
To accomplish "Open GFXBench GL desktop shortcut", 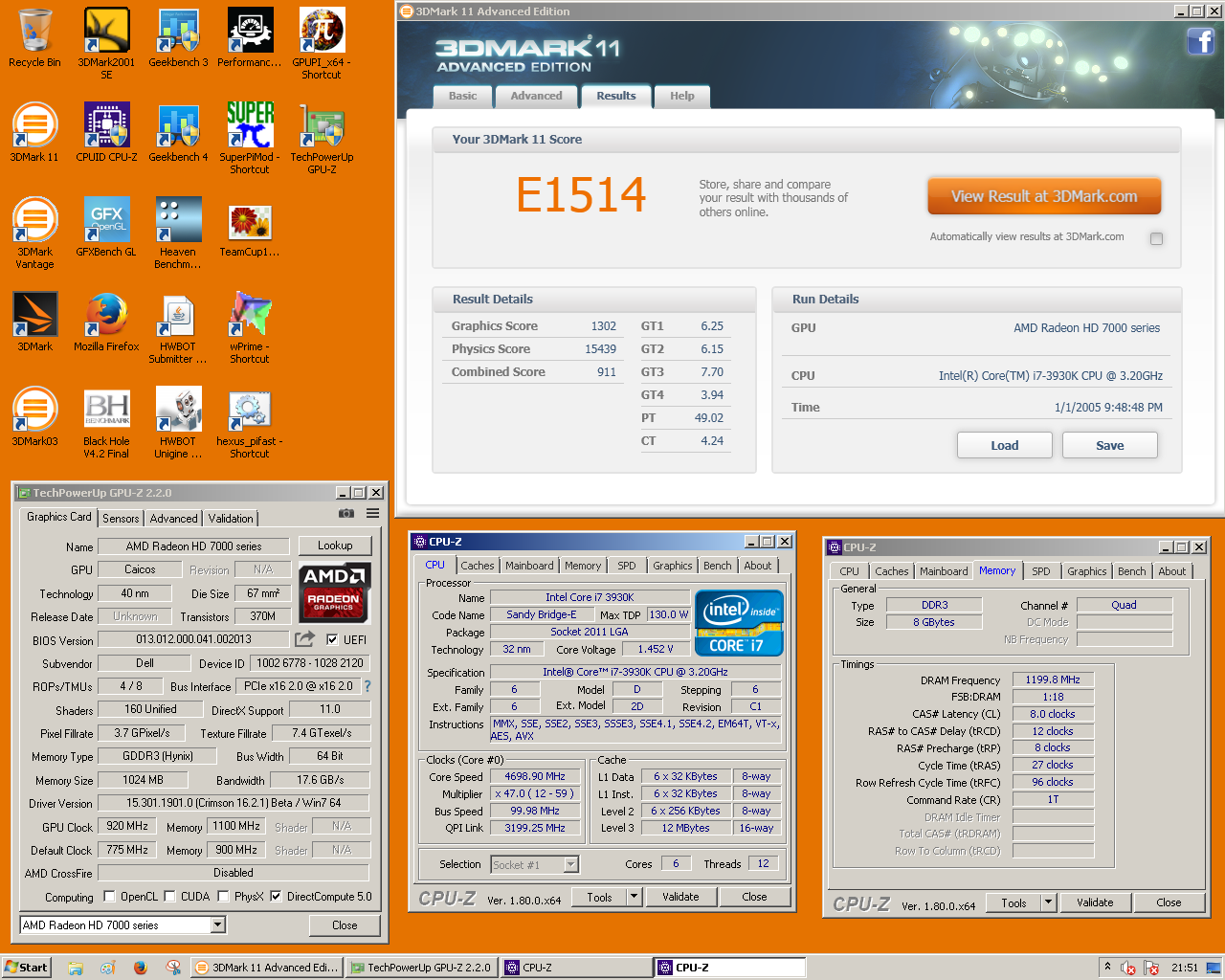I will pyautogui.click(x=106, y=228).
